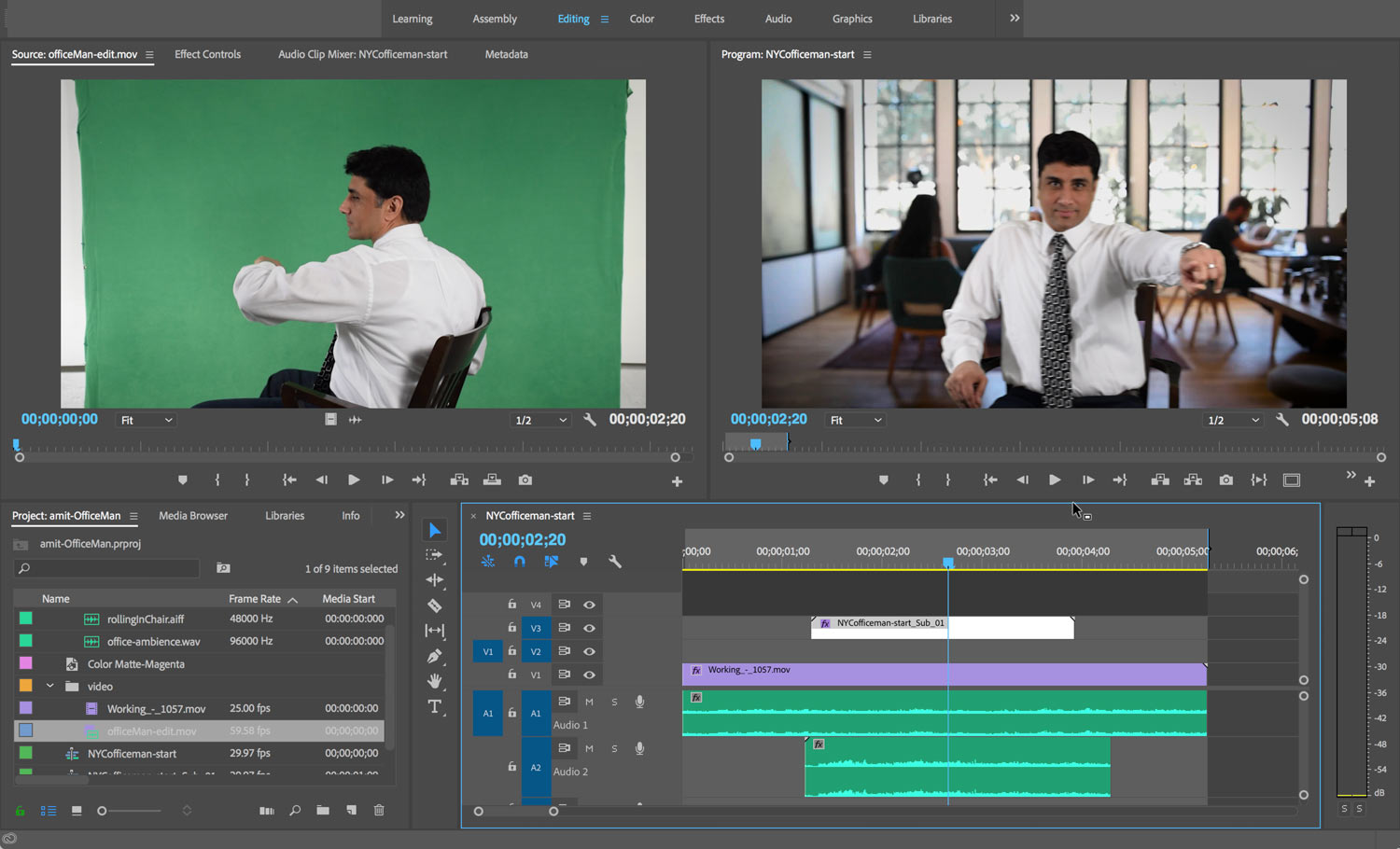1400x849 pixels.
Task: Select the Pen tool in the toolbar
Action: (x=434, y=655)
